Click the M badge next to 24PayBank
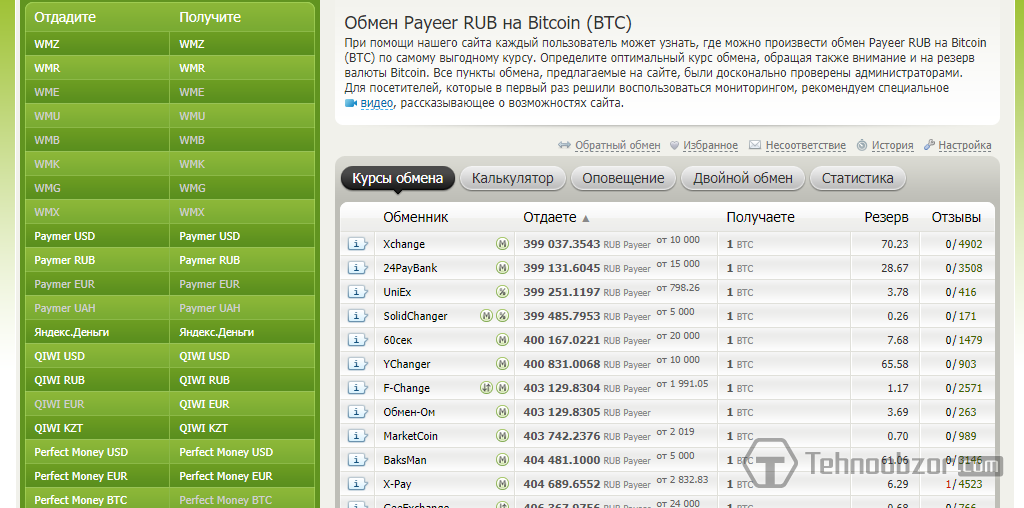1024x508 pixels. [x=502, y=268]
